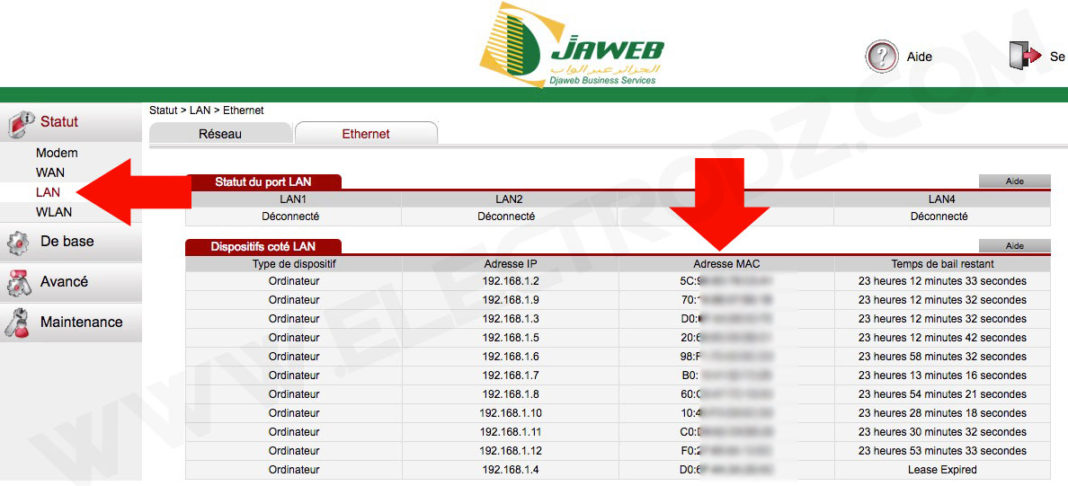
Task: Click IP address 192.168.1.4
Action: pos(511,469)
